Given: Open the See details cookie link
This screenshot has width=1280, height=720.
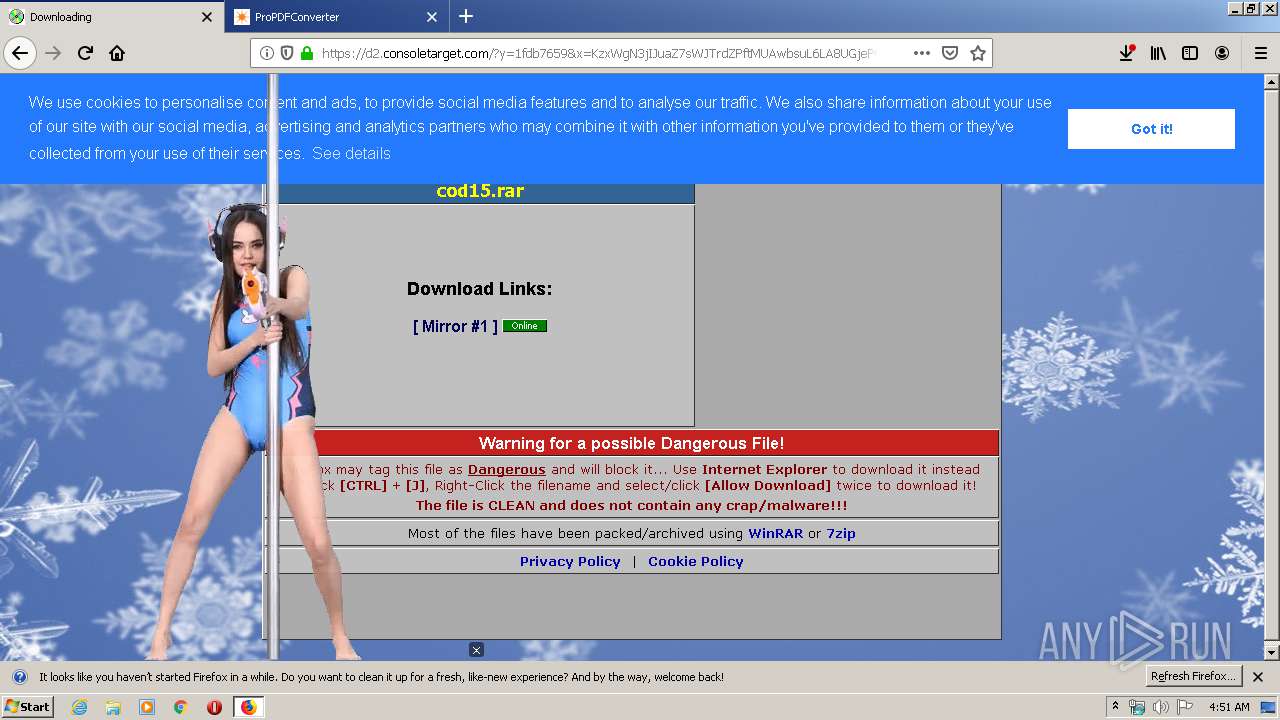Looking at the screenshot, I should pyautogui.click(x=351, y=153).
